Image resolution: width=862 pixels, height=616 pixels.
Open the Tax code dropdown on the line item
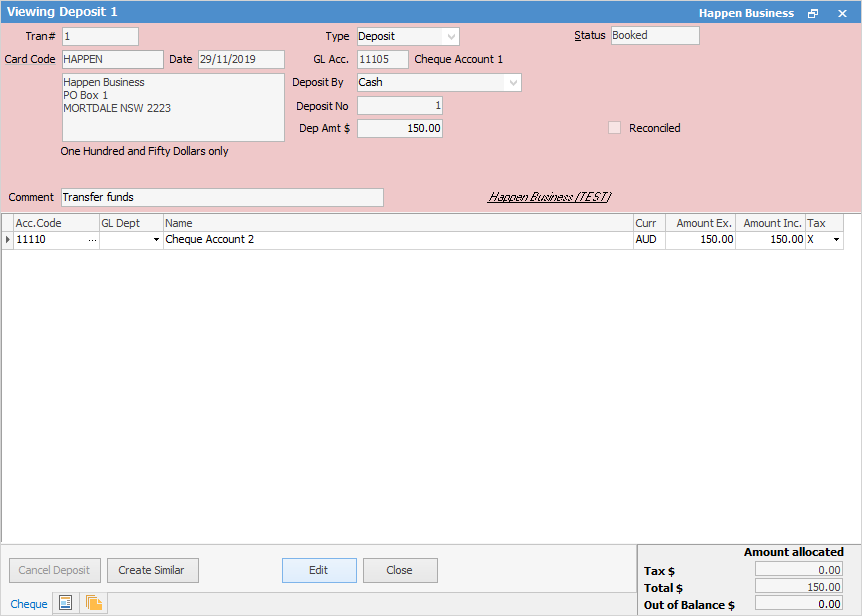pos(836,240)
